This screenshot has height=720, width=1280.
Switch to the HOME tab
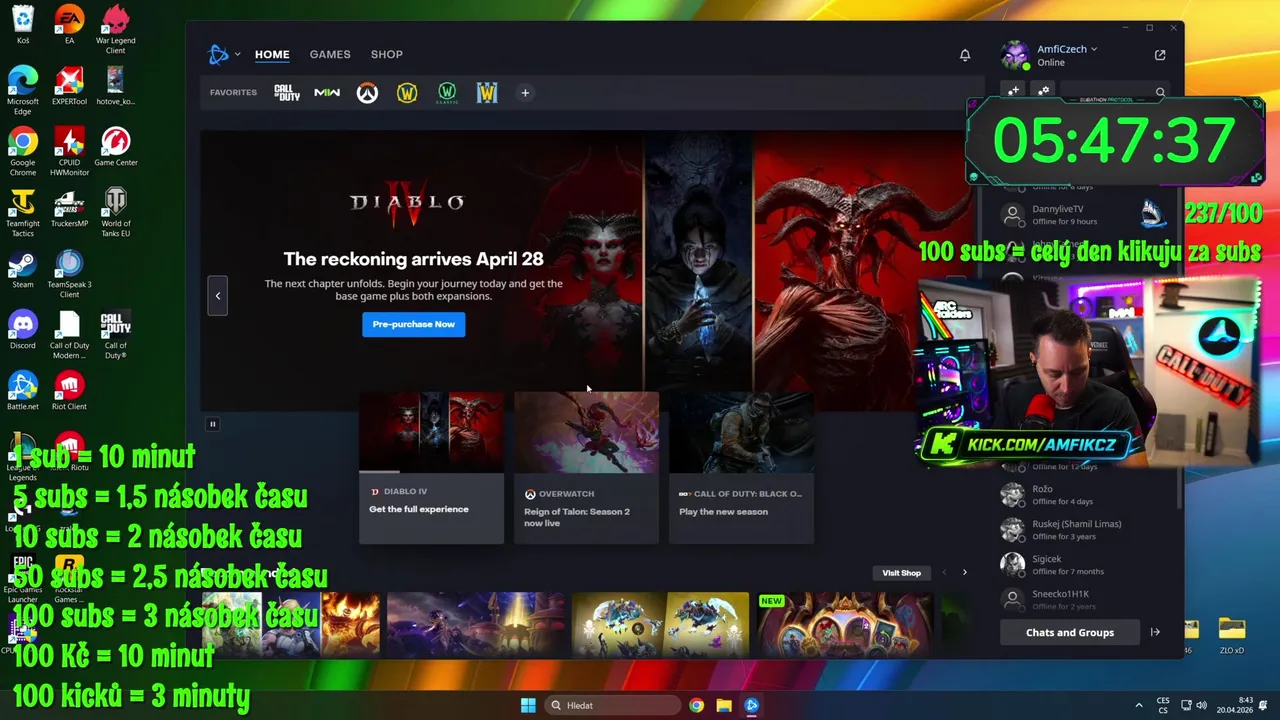(x=272, y=54)
